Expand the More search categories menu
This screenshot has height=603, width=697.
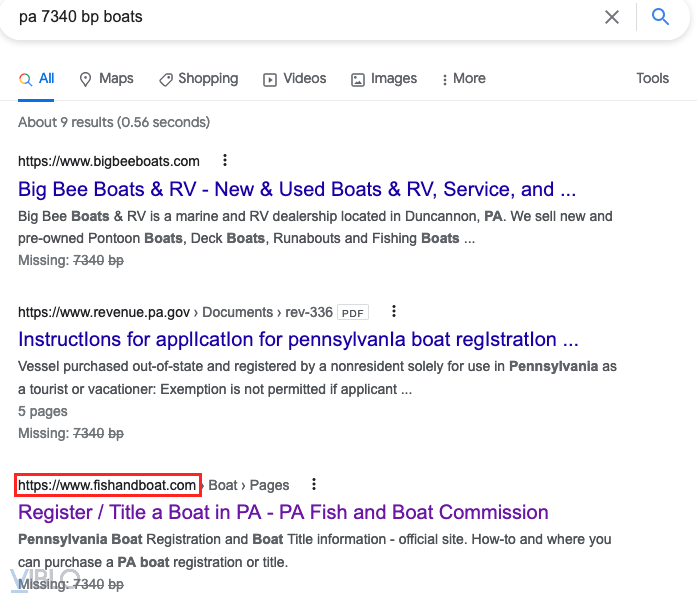[462, 79]
